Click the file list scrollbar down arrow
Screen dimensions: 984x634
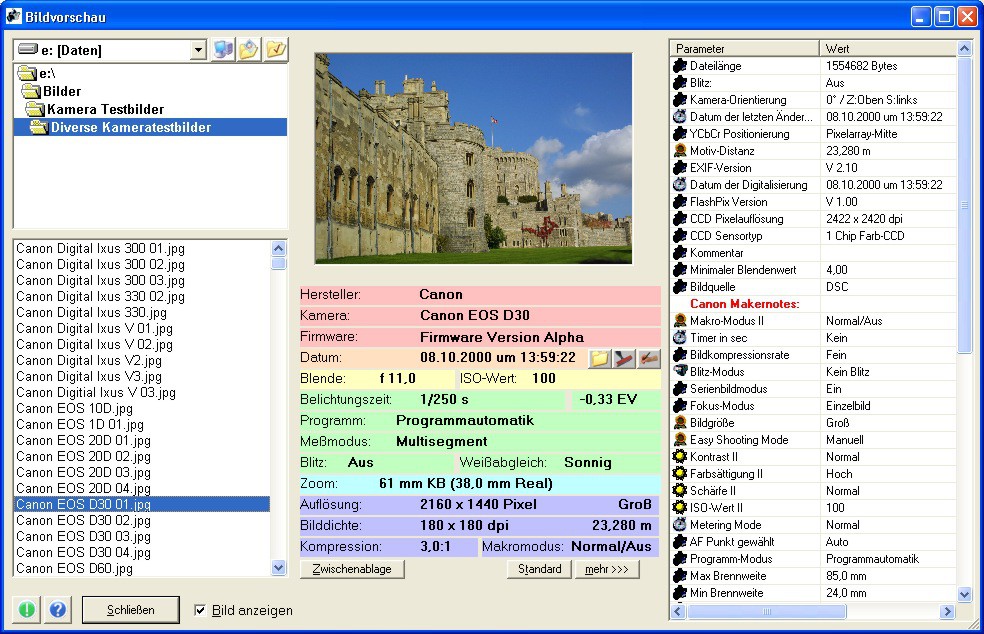[x=278, y=568]
